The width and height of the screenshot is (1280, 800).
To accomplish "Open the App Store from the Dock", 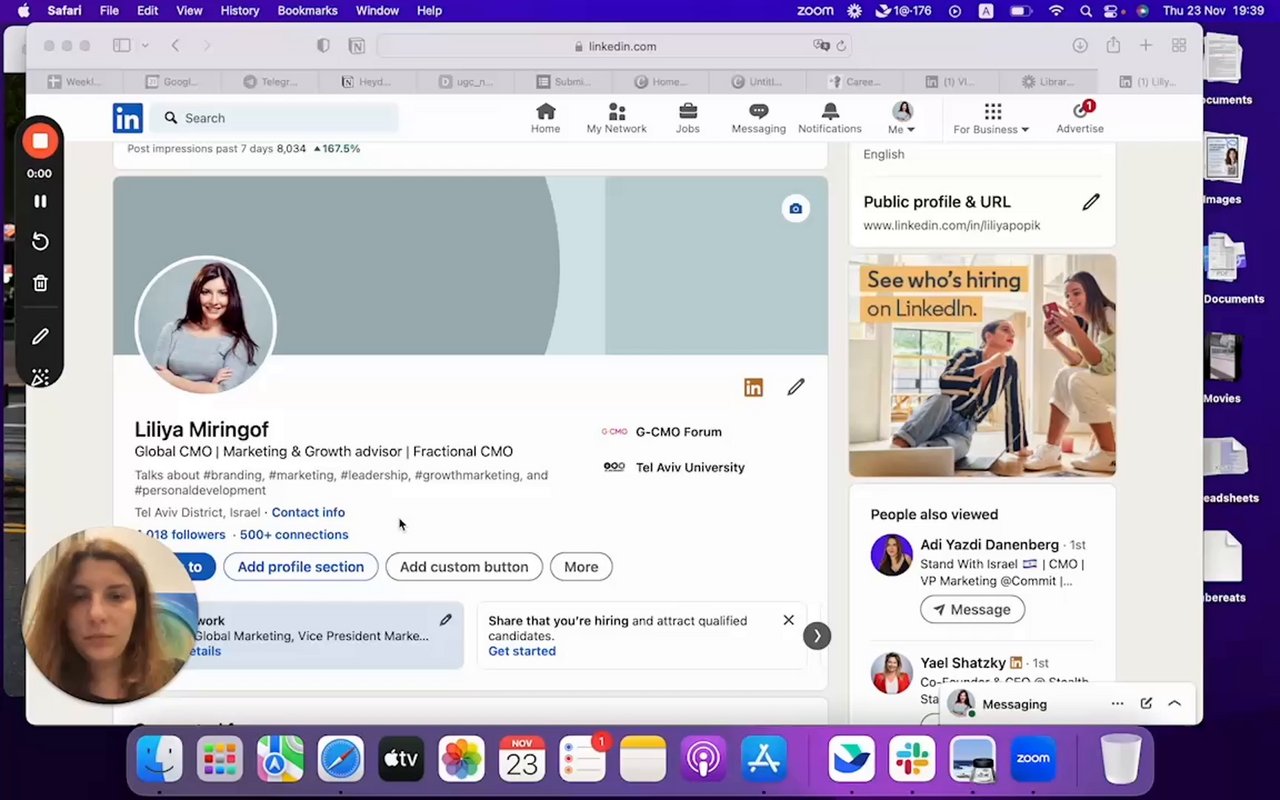I will tap(764, 760).
